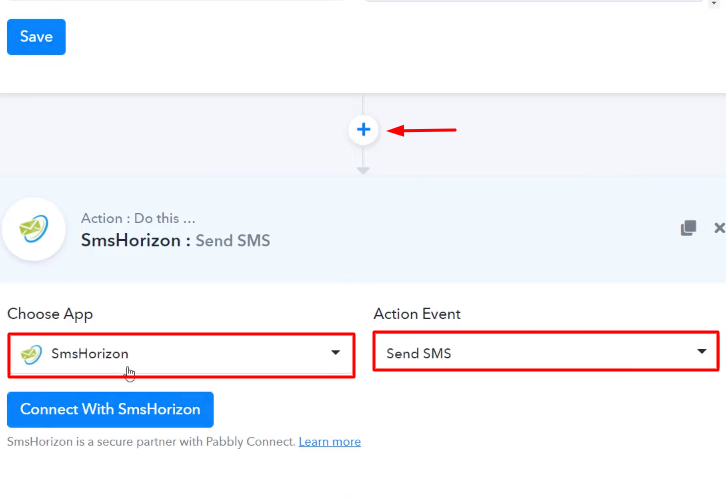This screenshot has height=500, width=726.
Task: Click the SmsHorizon secure partner notice text
Action: point(151,442)
